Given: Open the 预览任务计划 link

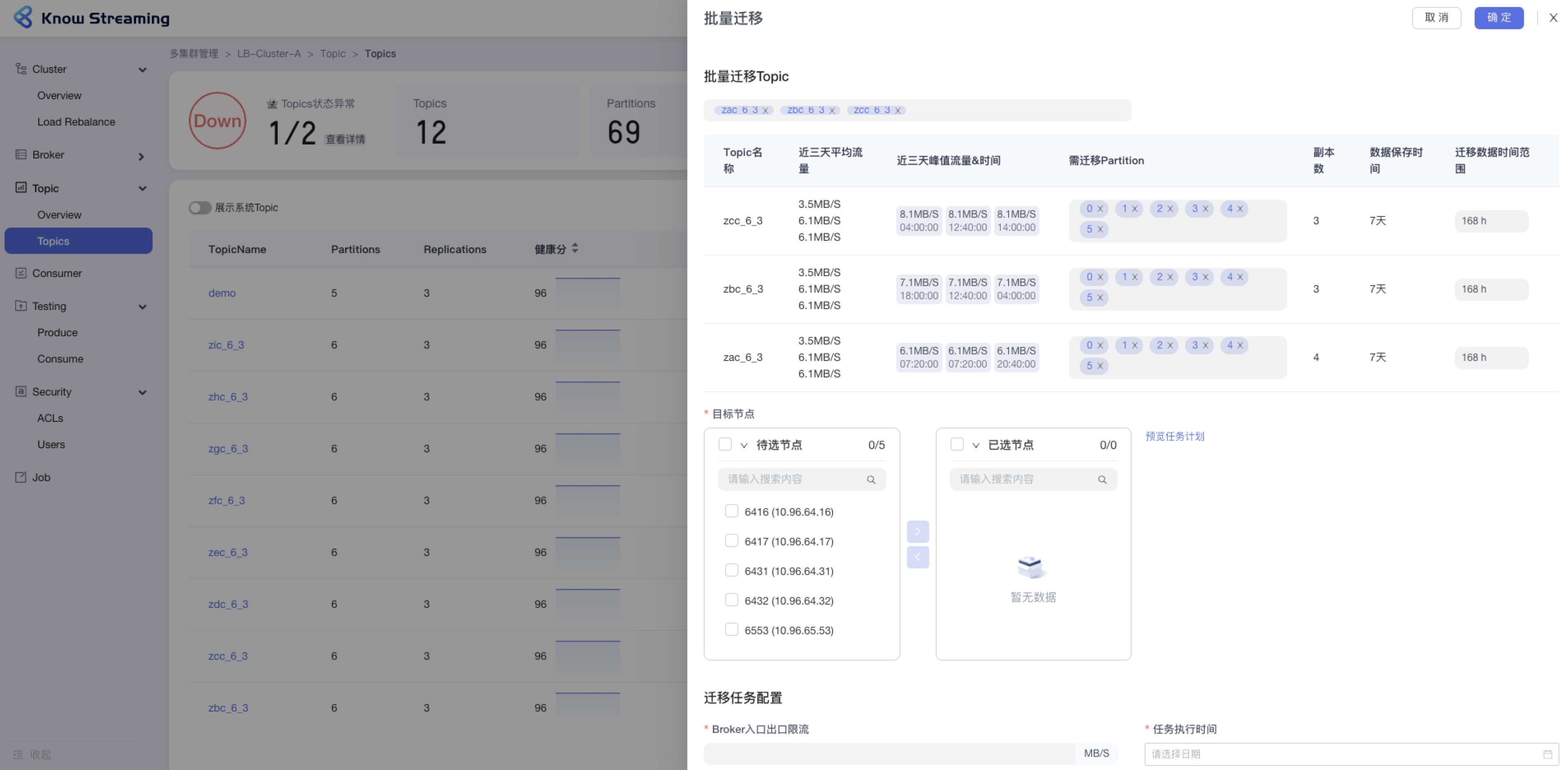Looking at the screenshot, I should [x=1174, y=436].
